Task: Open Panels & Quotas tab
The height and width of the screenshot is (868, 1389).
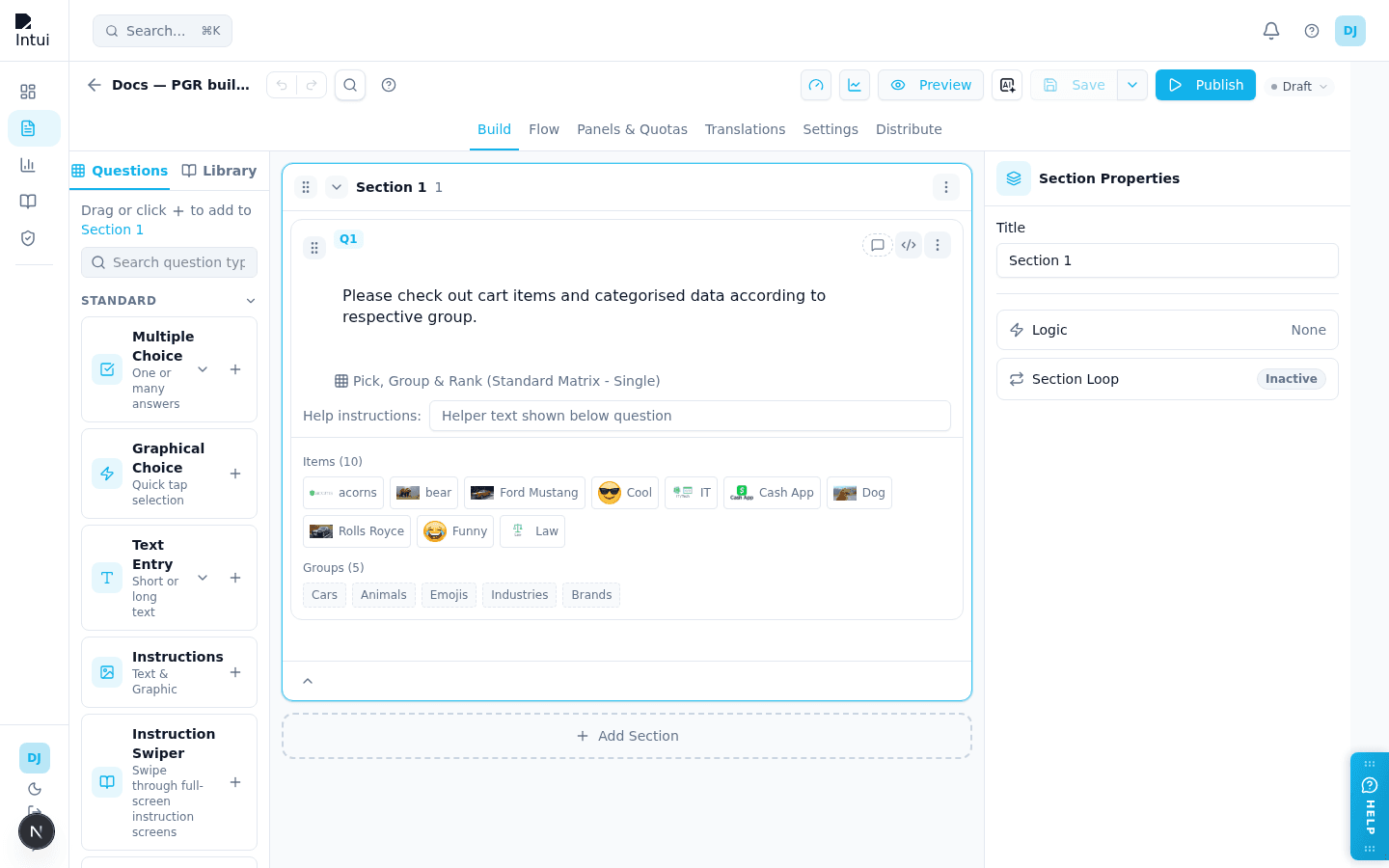Action: (632, 129)
